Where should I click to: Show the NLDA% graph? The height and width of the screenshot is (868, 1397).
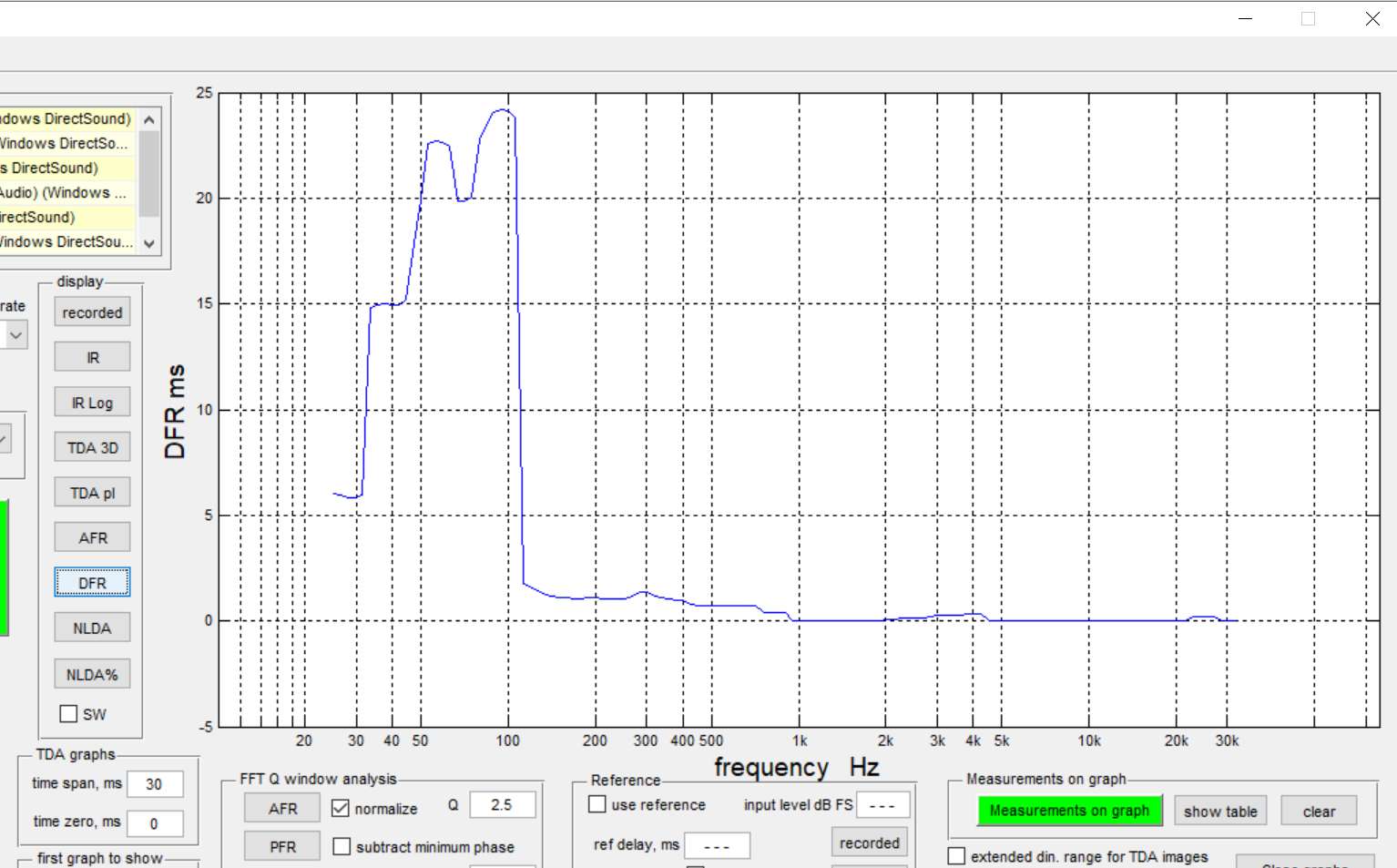point(92,674)
